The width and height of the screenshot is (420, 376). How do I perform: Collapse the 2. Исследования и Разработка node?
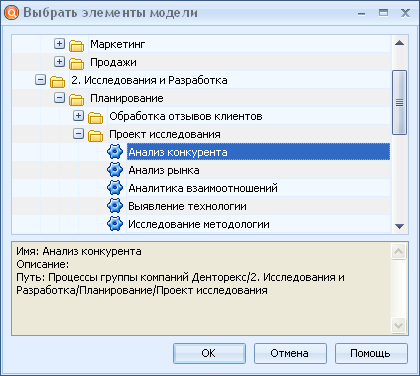click(x=40, y=80)
